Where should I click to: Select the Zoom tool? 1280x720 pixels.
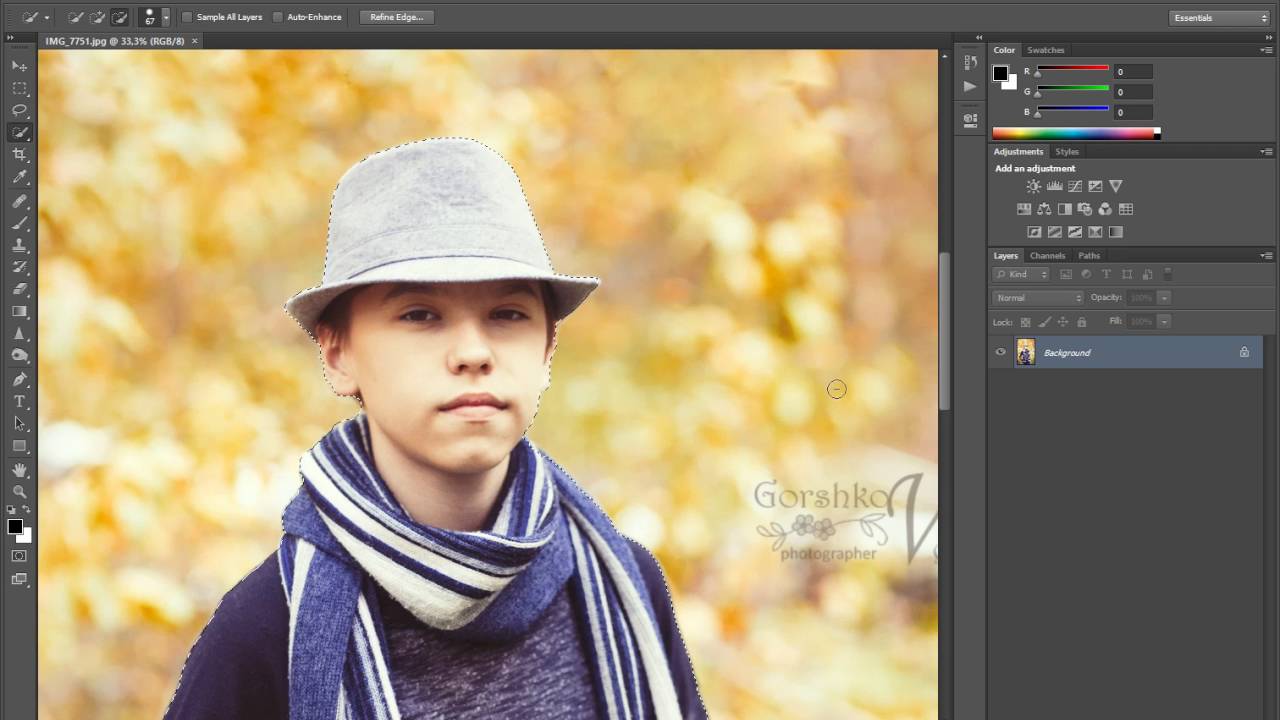19,492
